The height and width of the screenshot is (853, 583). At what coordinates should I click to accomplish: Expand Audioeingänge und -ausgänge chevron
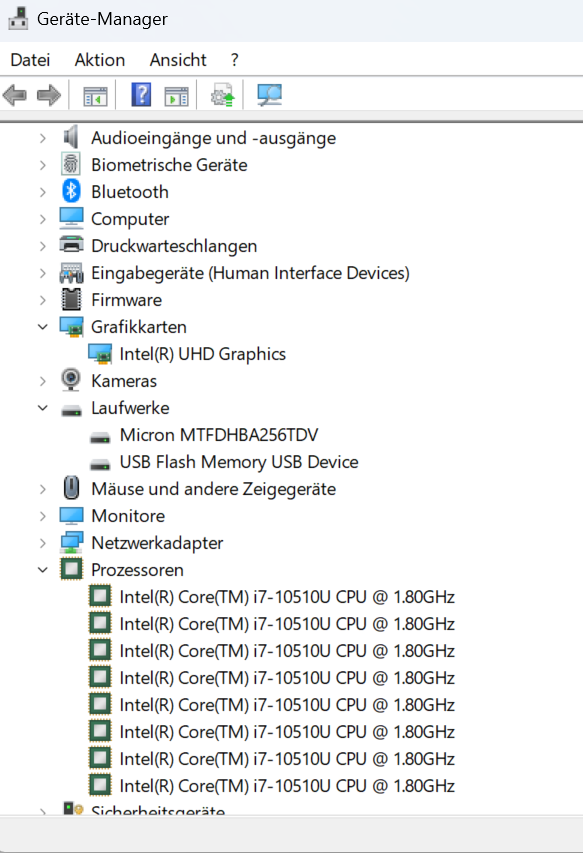42,138
